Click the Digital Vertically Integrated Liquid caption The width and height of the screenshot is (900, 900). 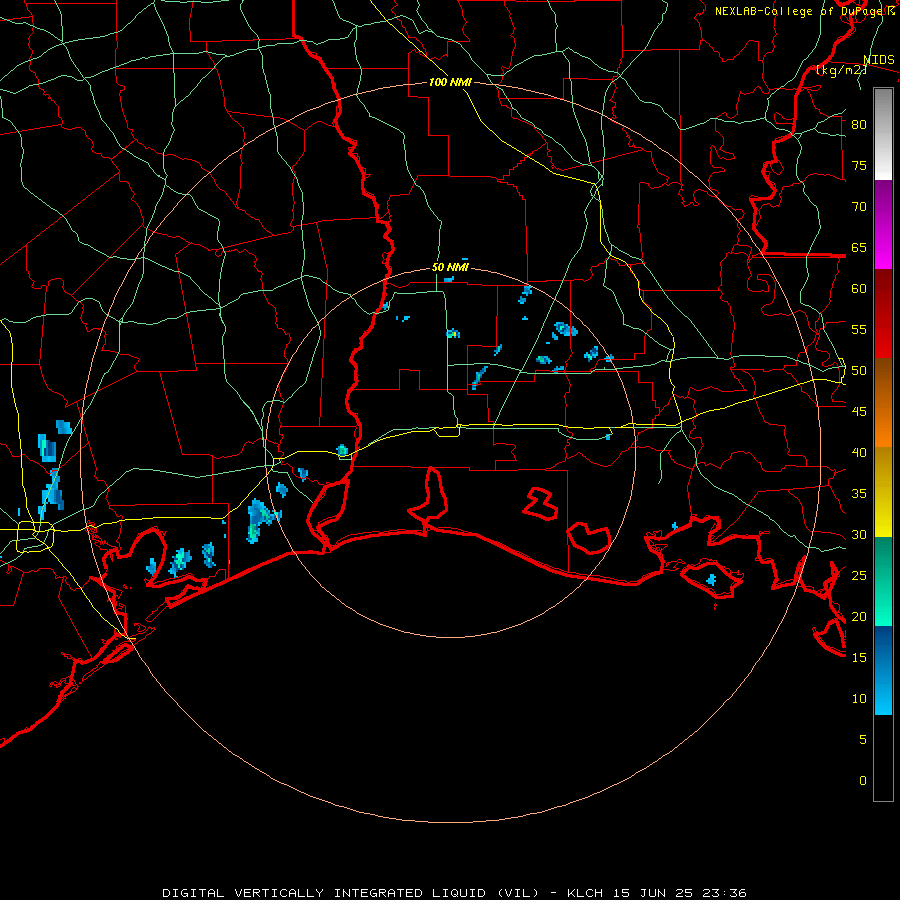351,893
